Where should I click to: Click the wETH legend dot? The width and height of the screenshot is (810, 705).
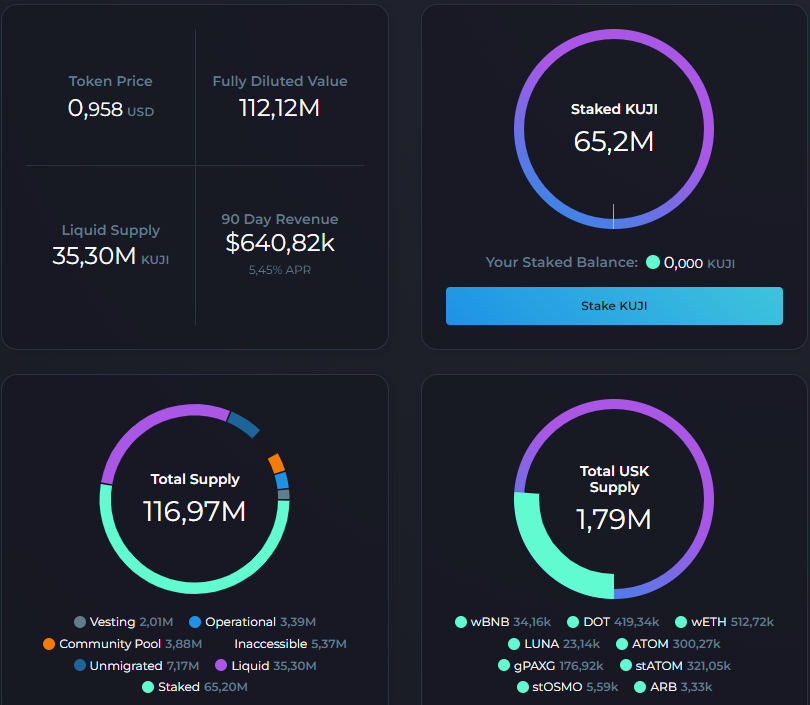click(681, 622)
